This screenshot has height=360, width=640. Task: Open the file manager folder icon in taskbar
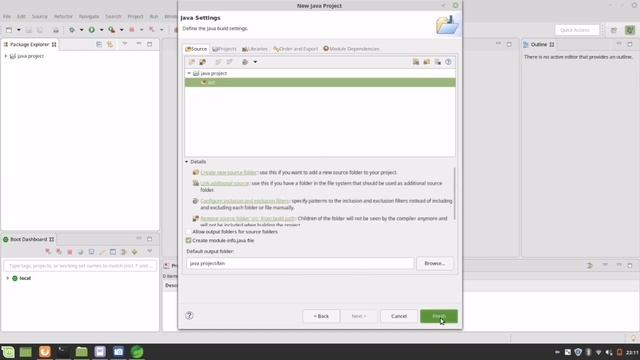click(x=81, y=352)
